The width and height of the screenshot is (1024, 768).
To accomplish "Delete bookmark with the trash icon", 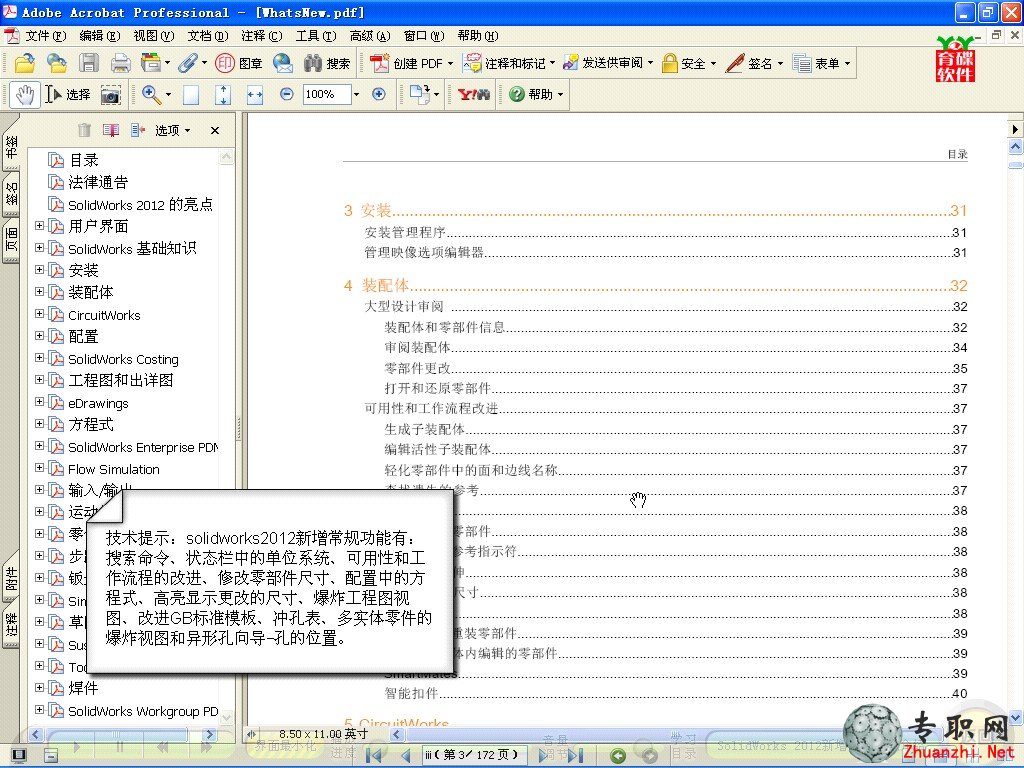I will pyautogui.click(x=84, y=130).
